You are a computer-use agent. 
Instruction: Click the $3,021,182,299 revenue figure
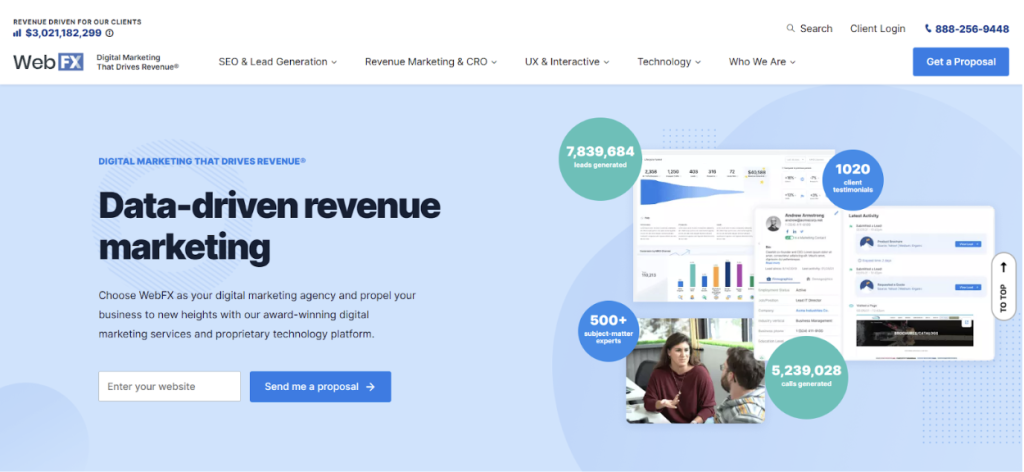coord(63,33)
